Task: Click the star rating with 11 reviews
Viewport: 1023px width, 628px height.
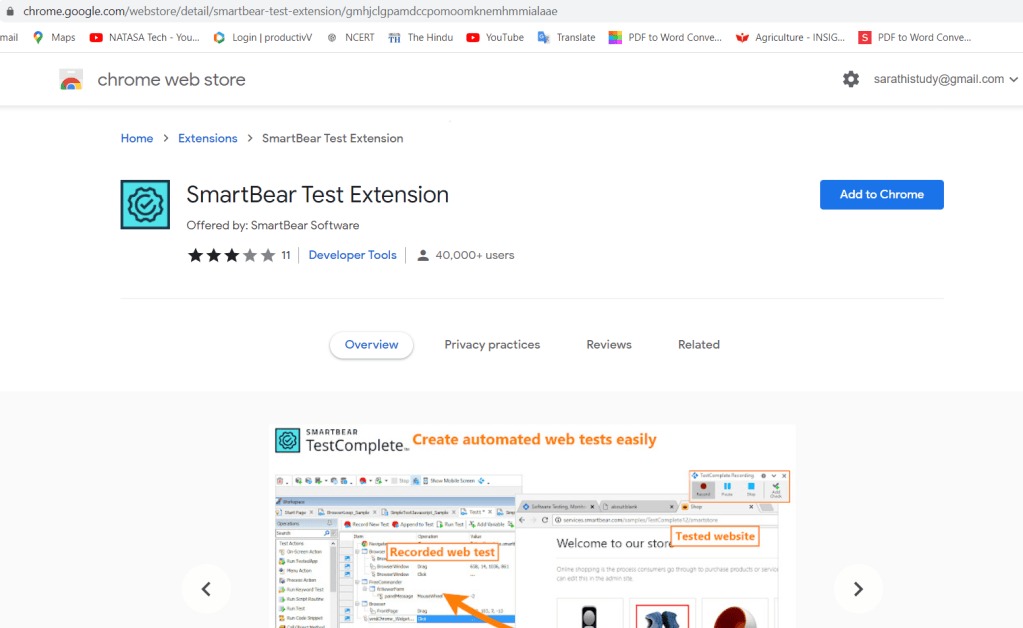Action: point(239,255)
